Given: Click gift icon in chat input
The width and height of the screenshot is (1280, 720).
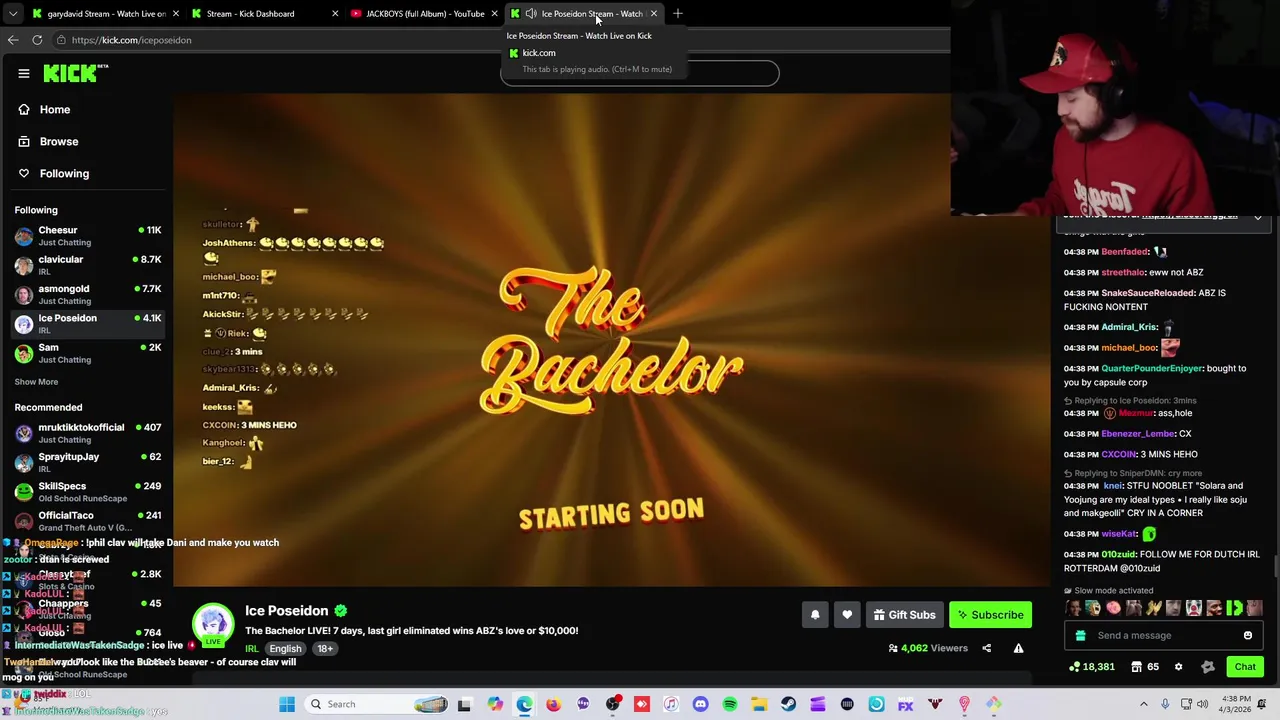Looking at the screenshot, I should click(1080, 635).
